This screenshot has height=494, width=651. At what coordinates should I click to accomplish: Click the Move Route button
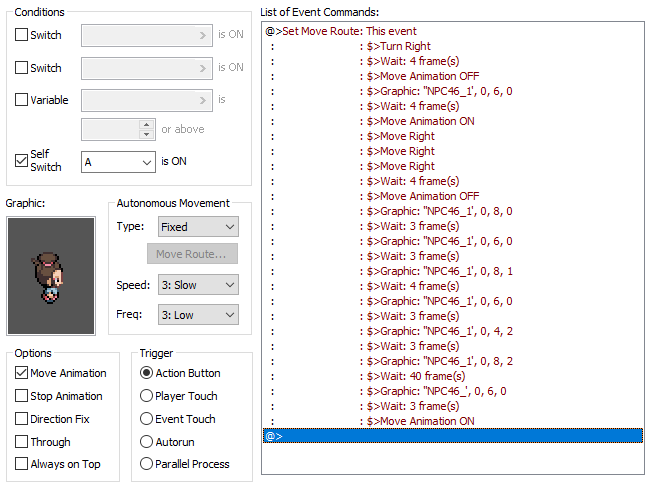[192, 254]
